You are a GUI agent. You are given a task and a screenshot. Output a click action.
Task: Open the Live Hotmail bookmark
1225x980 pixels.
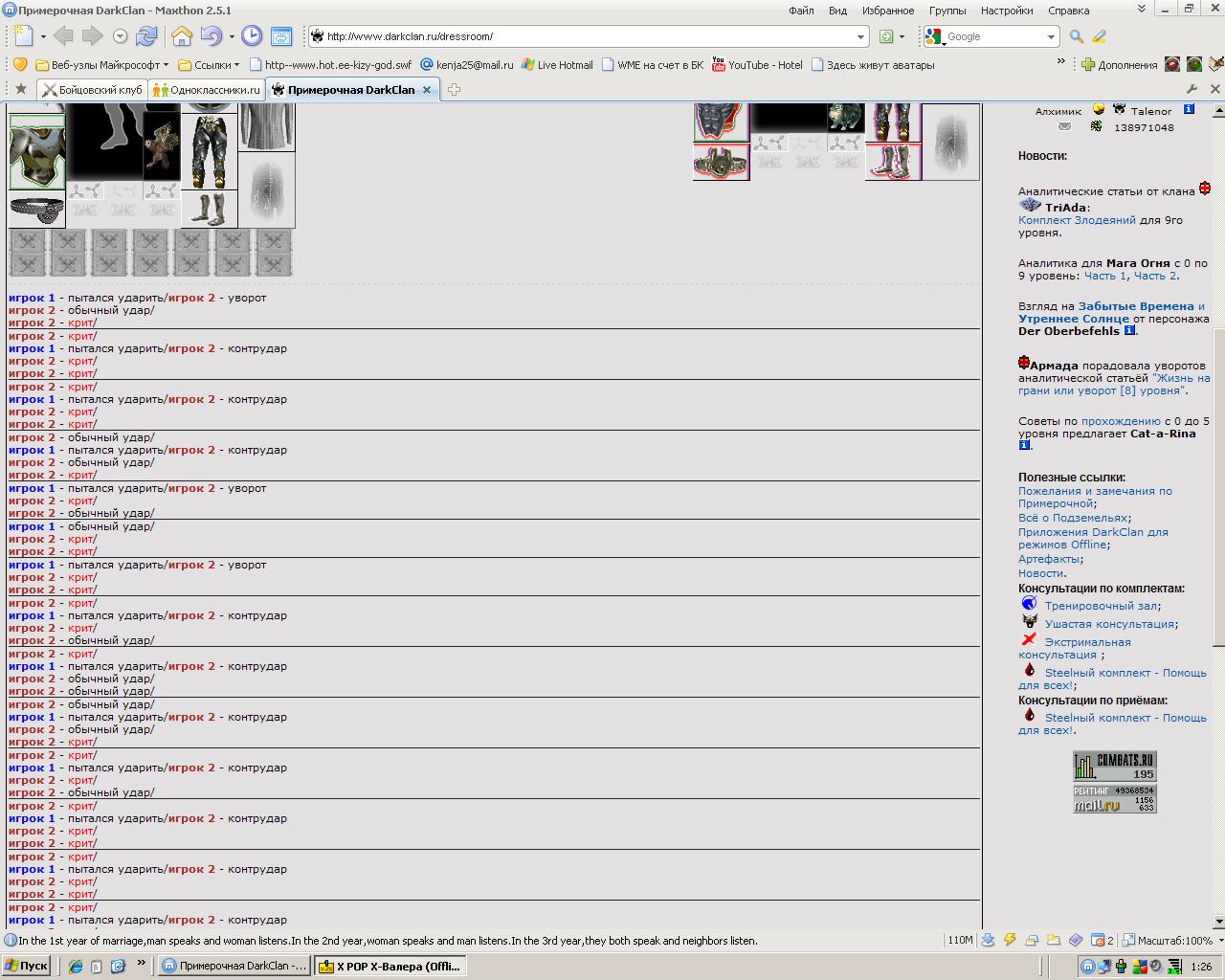click(556, 65)
